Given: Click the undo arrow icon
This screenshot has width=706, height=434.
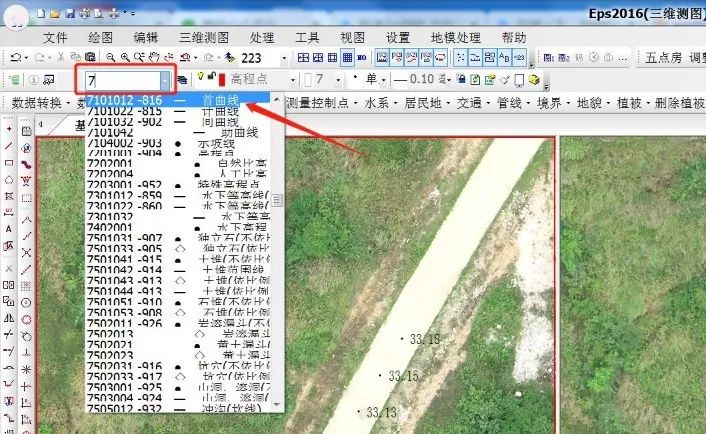Looking at the screenshot, I should pyautogui.click(x=16, y=58).
